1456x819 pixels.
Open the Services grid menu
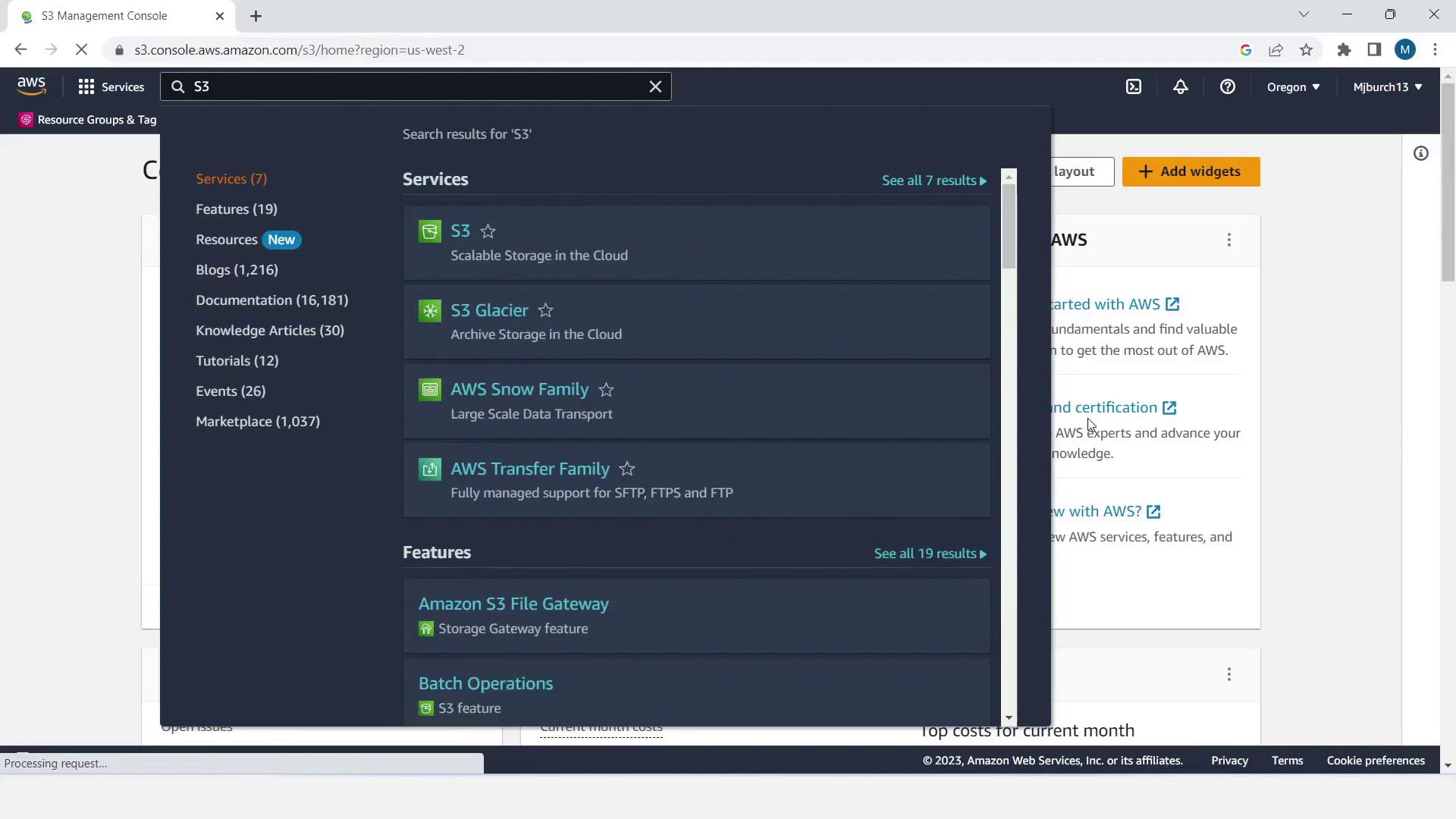(x=111, y=86)
